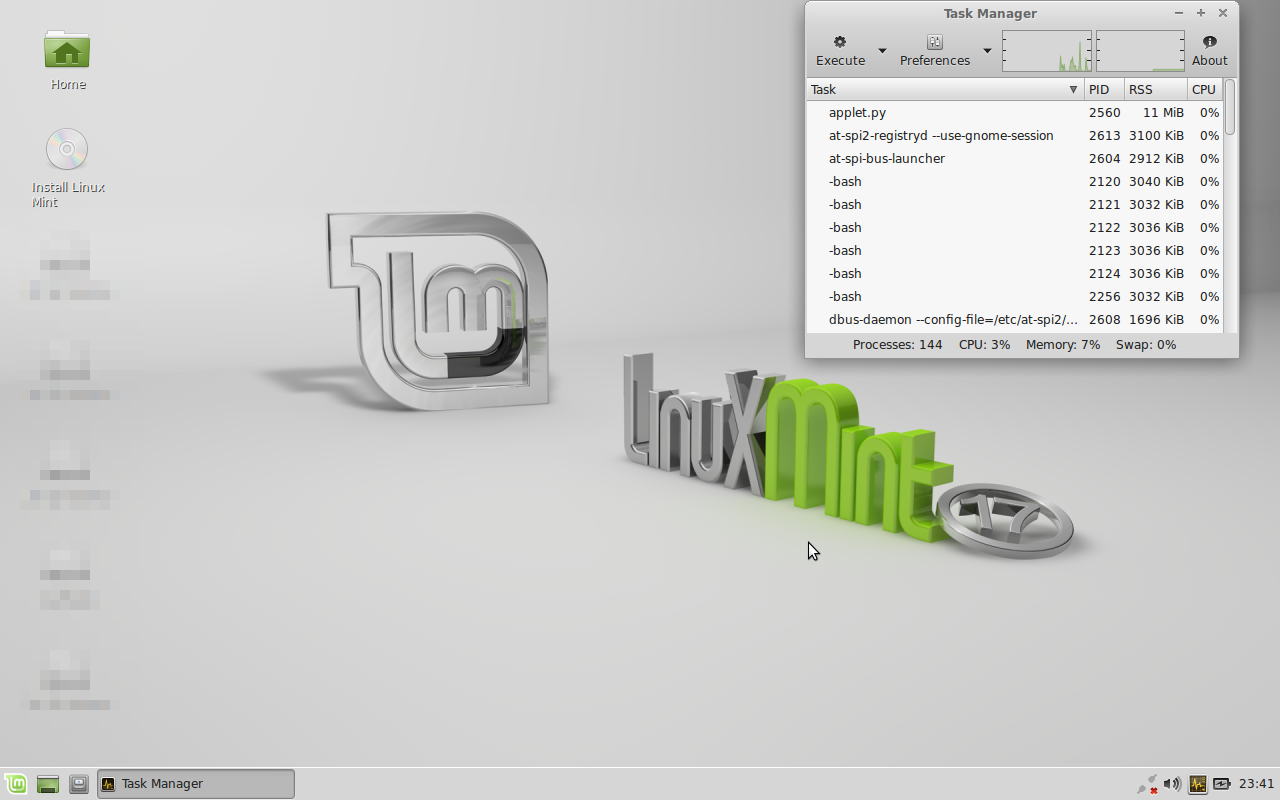Click the 23:41 panel clock

1256,784
